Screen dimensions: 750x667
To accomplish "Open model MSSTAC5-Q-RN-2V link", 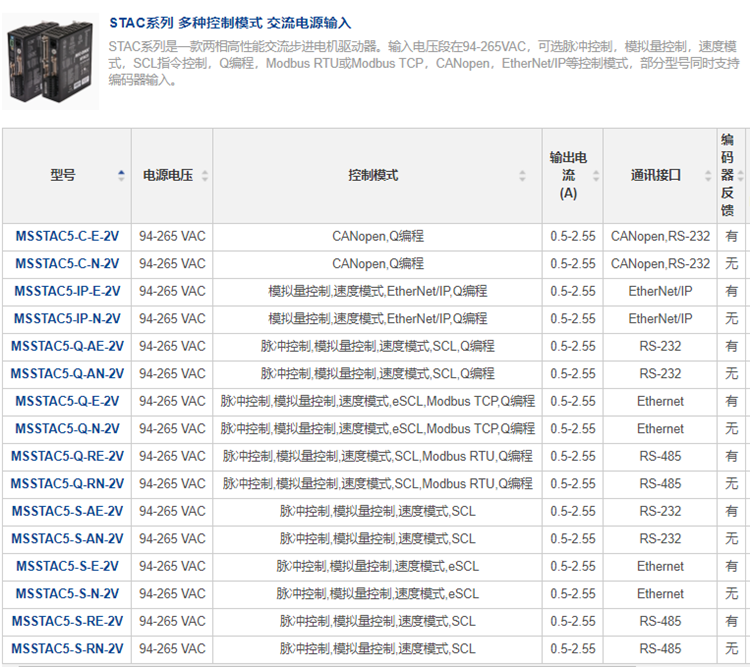I will [x=67, y=484].
